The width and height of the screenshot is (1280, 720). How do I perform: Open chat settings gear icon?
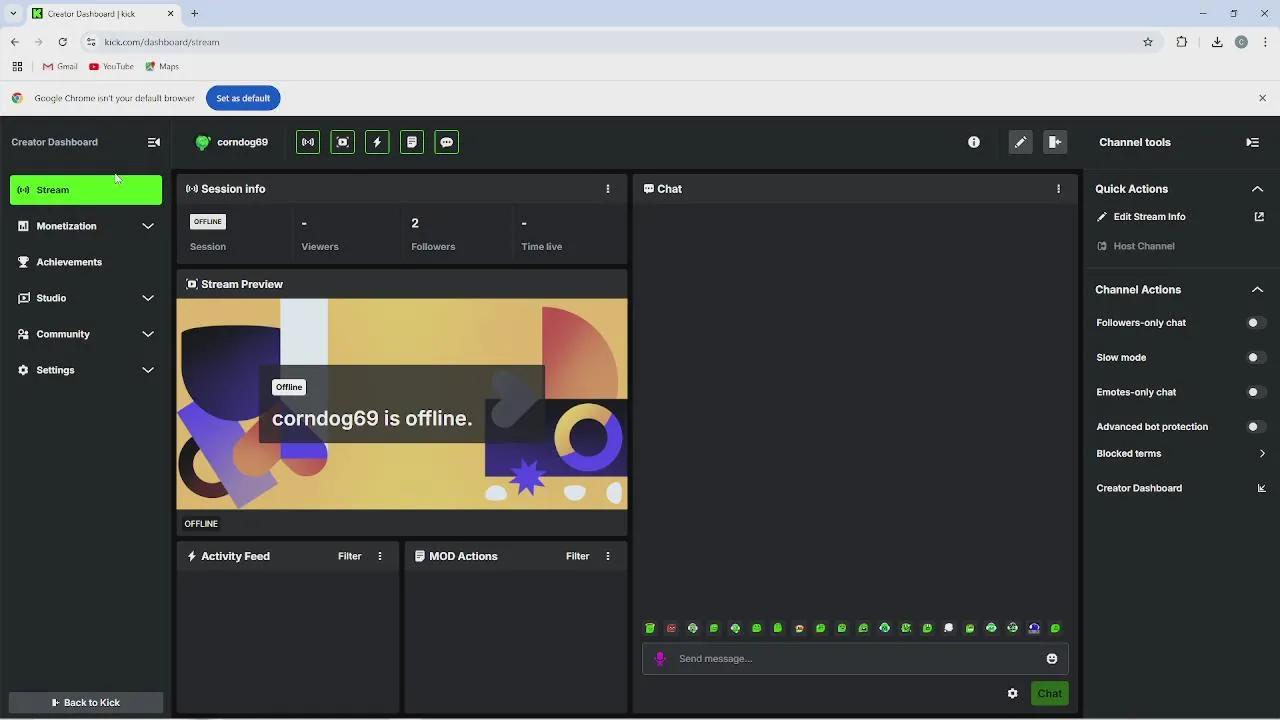coord(1012,693)
